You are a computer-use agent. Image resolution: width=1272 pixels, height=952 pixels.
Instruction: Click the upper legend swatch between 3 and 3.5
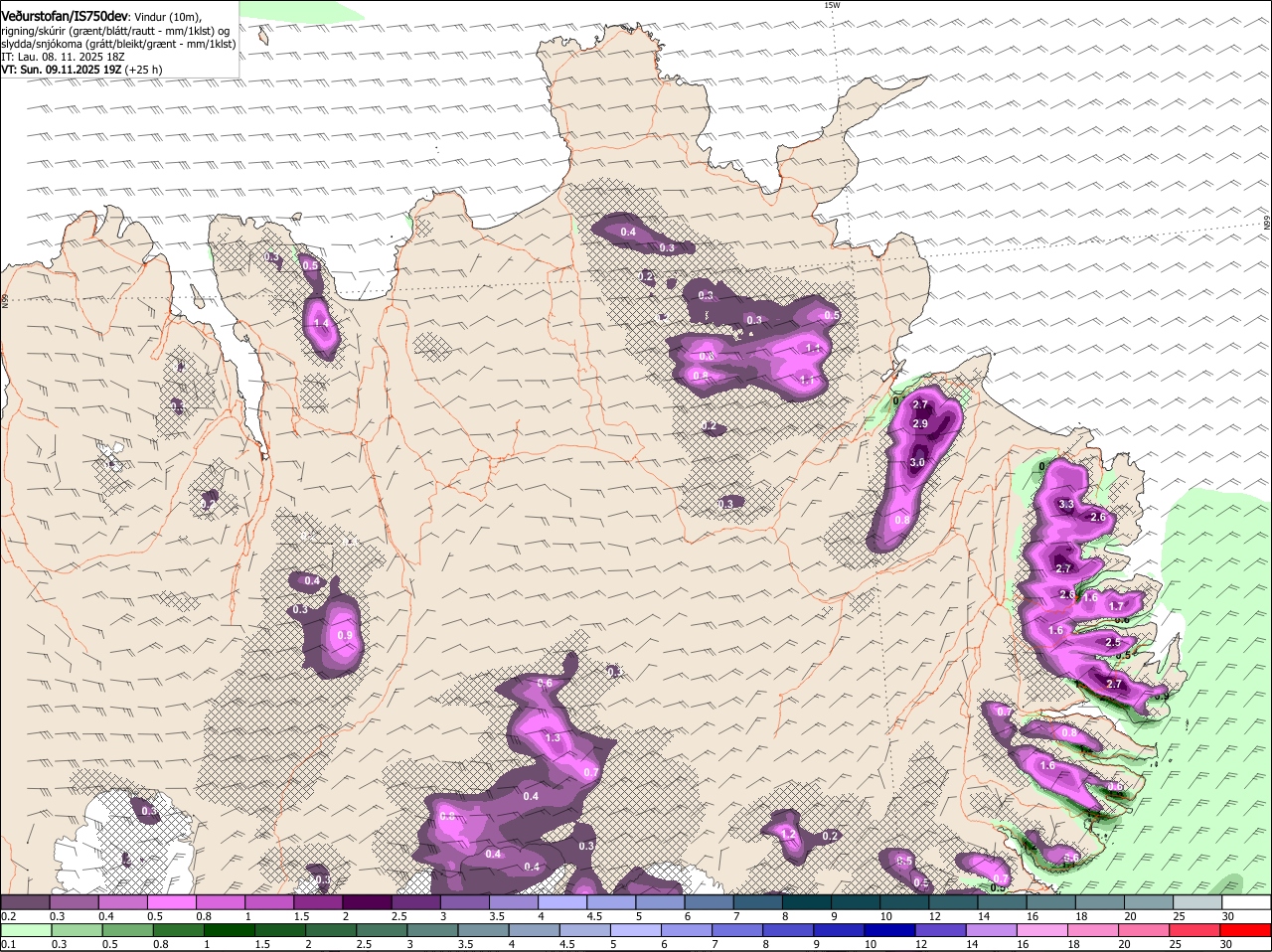(465, 902)
